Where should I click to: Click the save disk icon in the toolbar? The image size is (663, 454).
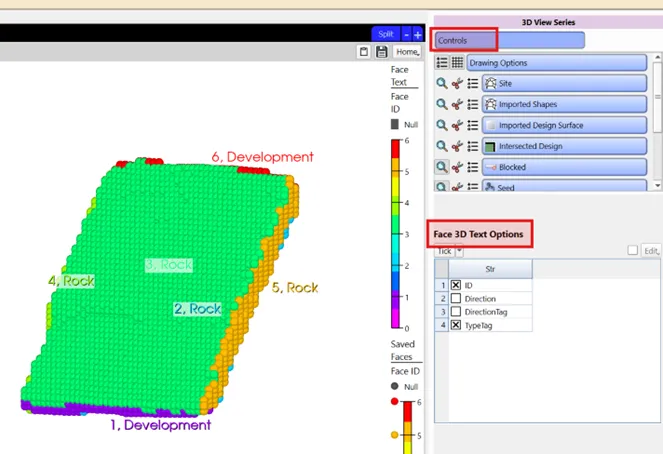coord(381,52)
